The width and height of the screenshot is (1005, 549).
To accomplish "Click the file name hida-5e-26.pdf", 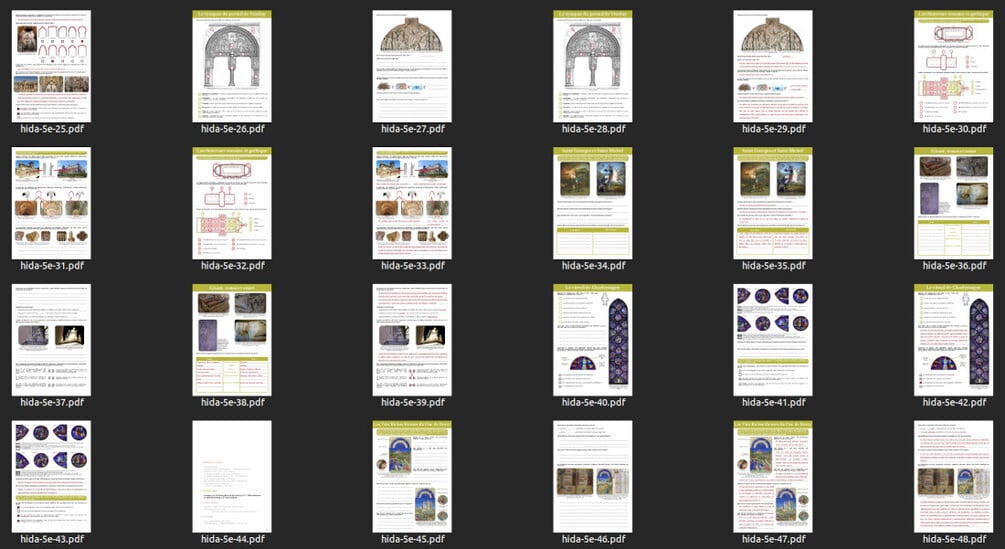I will pyautogui.click(x=233, y=129).
